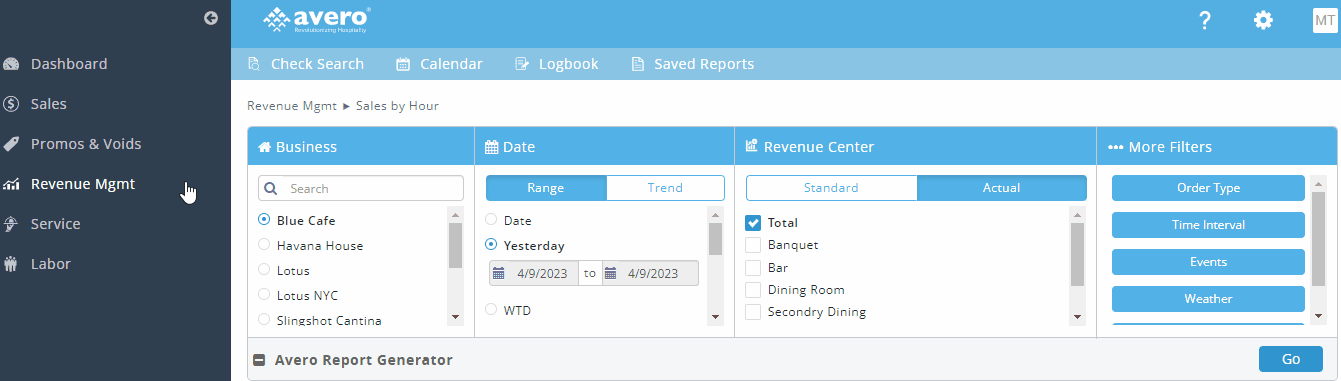The height and width of the screenshot is (381, 1341).
Task: Click Date panel scrollbar down arrow
Action: [x=715, y=317]
